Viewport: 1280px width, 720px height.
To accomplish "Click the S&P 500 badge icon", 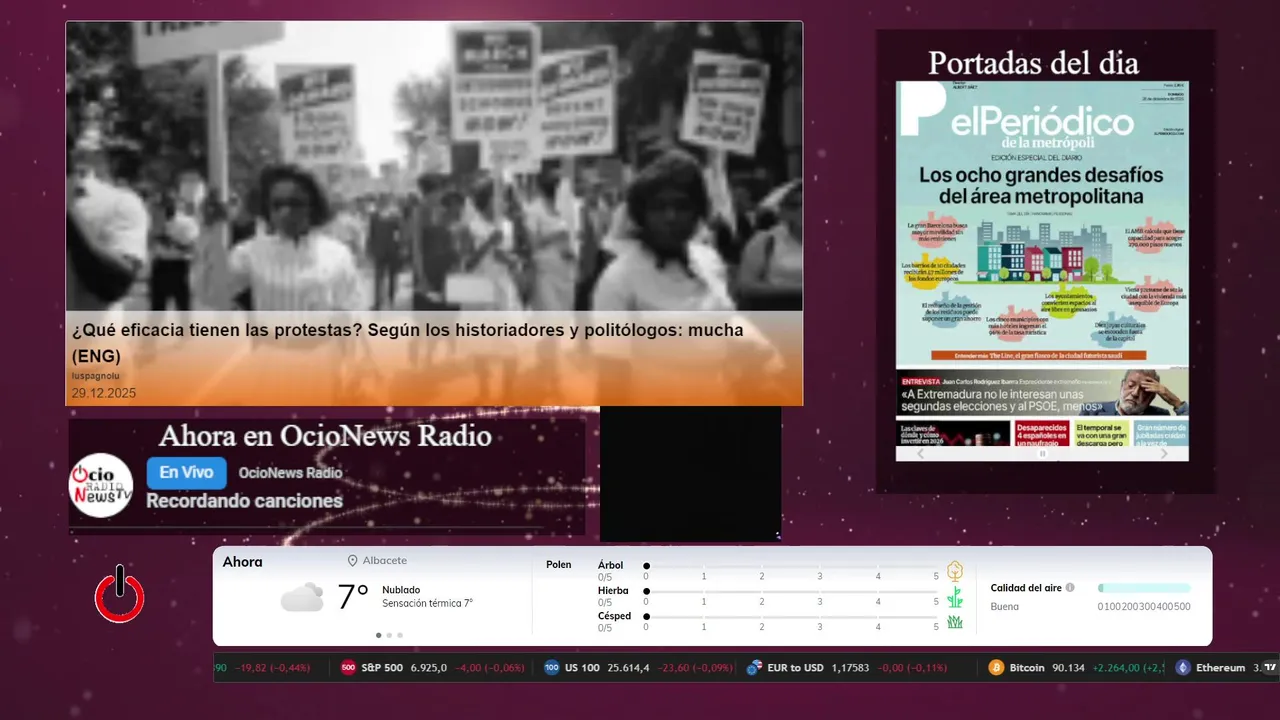I will click(x=348, y=668).
